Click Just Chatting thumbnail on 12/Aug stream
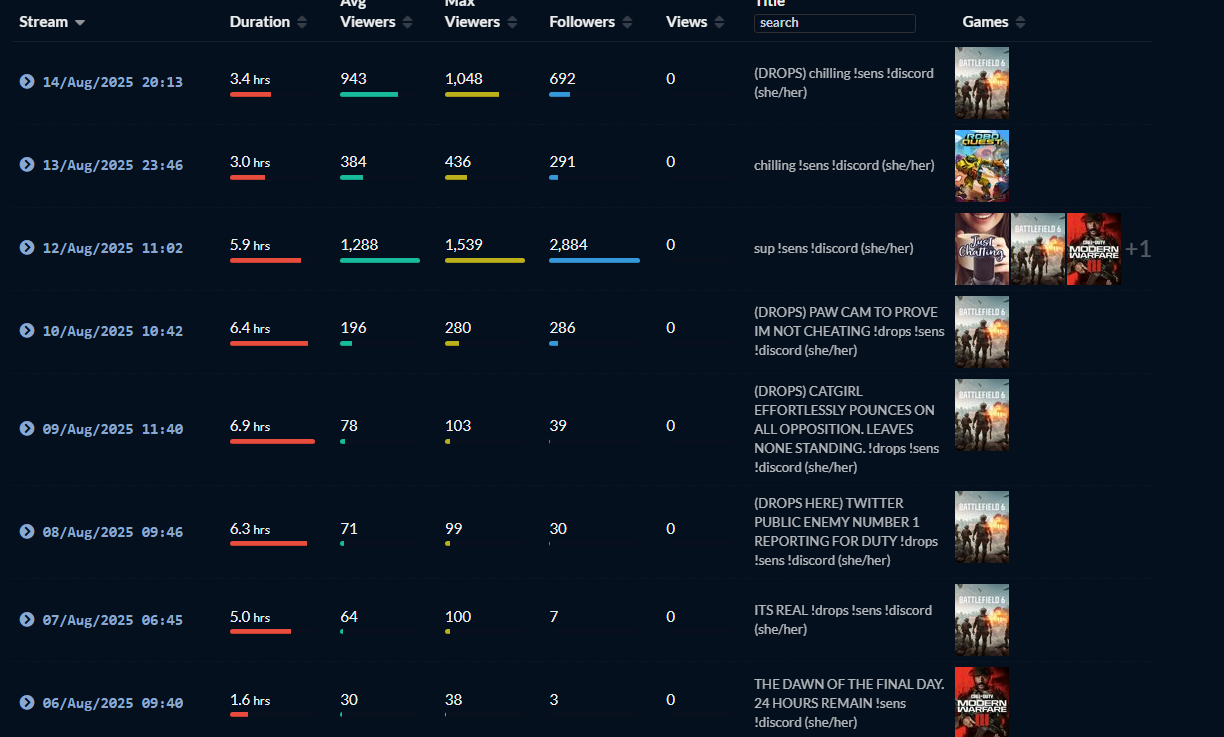 point(982,249)
